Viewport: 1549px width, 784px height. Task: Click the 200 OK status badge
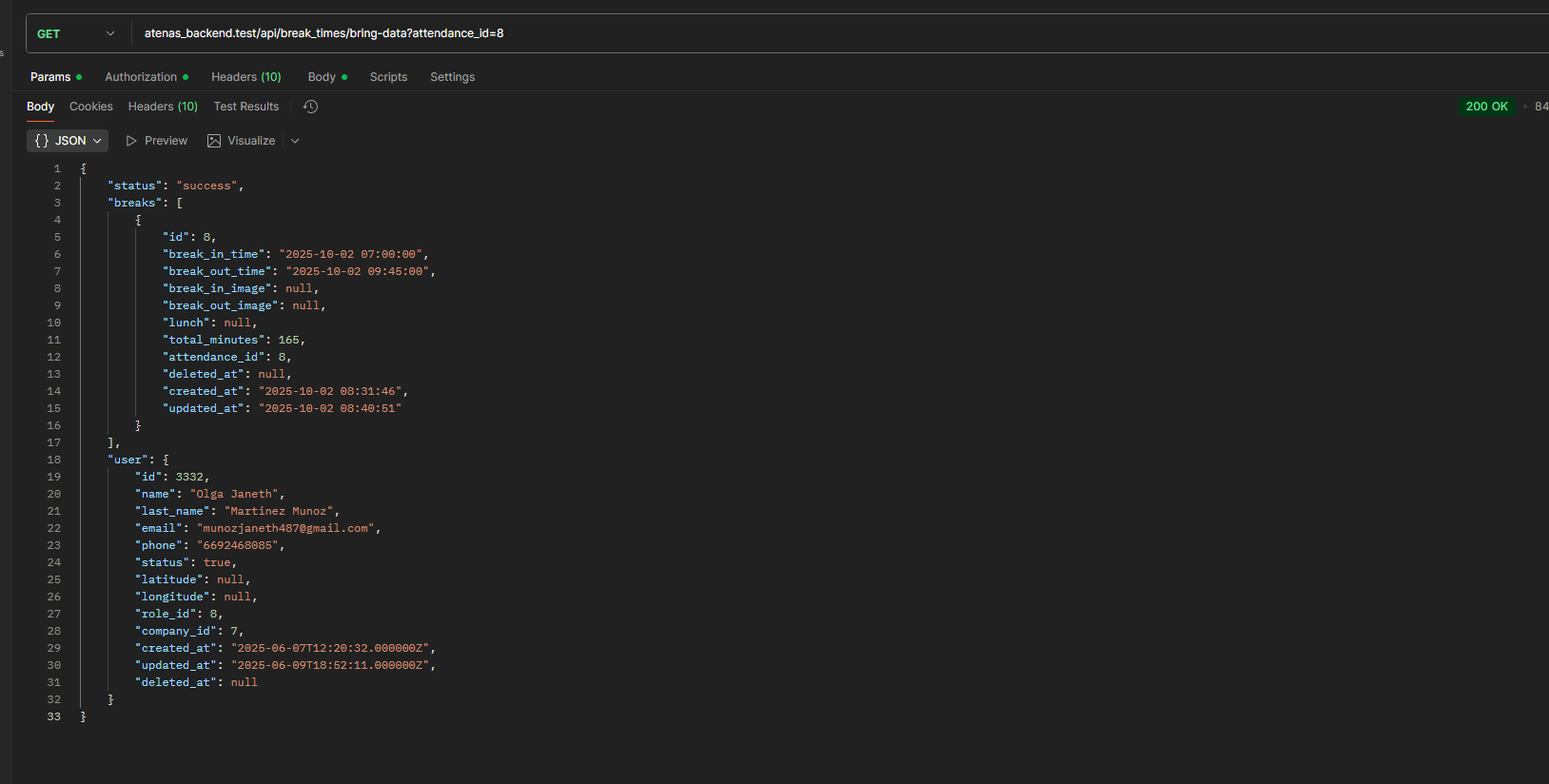[1486, 107]
